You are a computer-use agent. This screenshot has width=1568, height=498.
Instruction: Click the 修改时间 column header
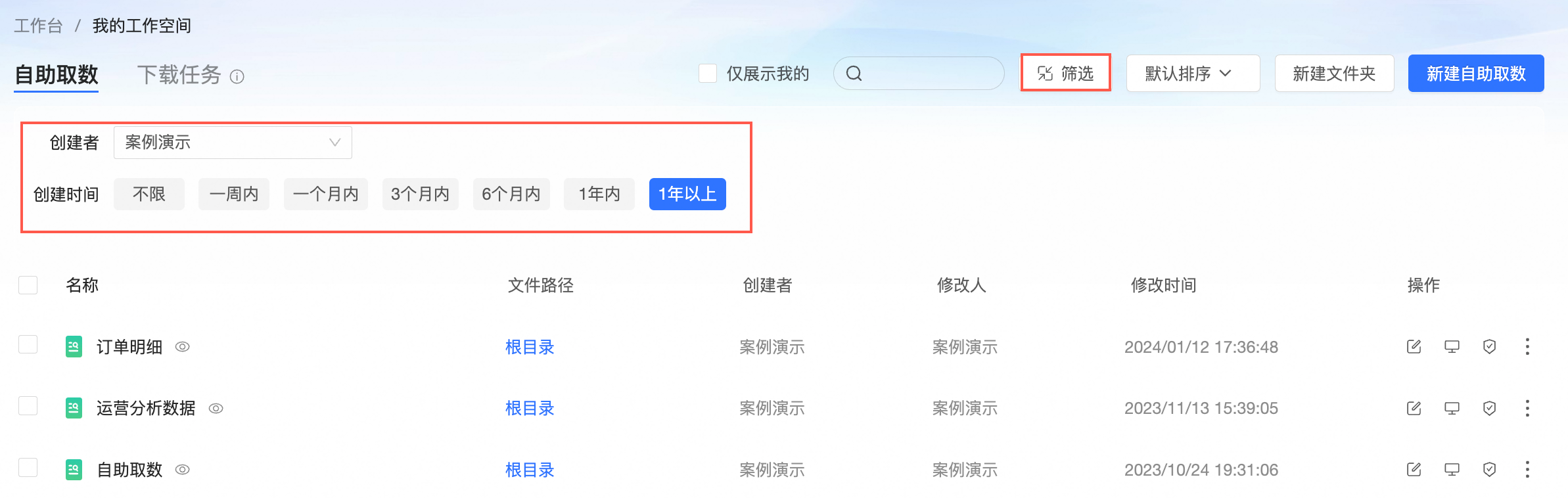pos(1163,285)
